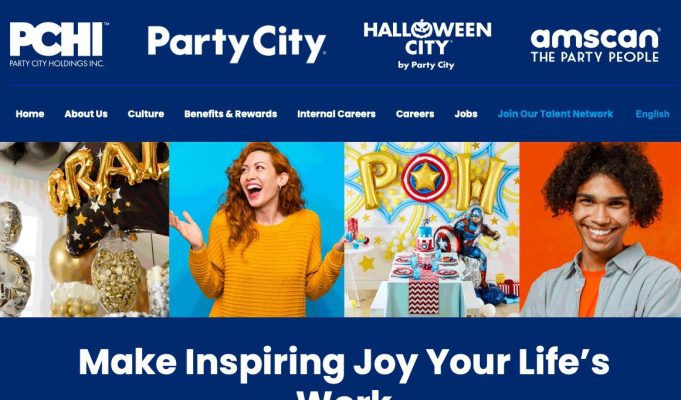Go to the Home menu item
The image size is (681, 400).
[30, 114]
